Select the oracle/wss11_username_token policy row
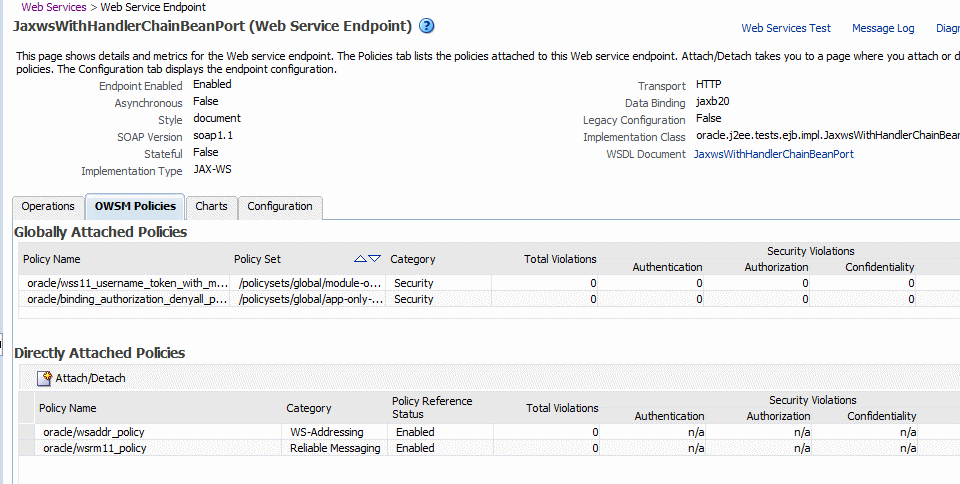The height and width of the screenshot is (484, 960). pyautogui.click(x=128, y=283)
